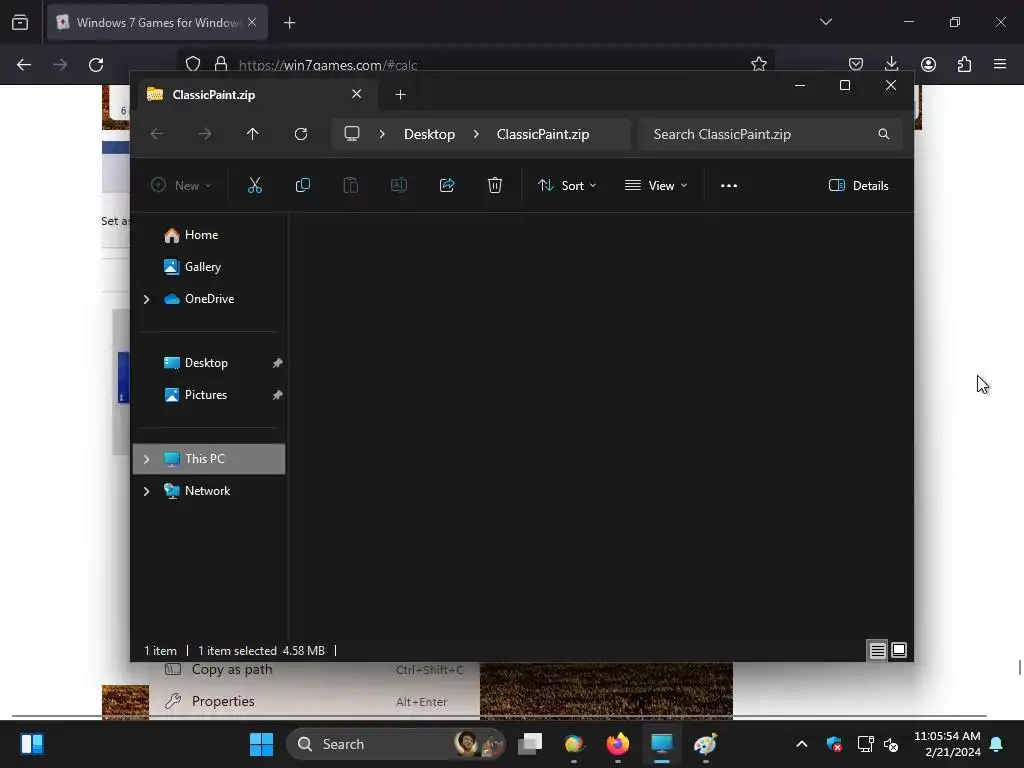Open the notifications bell icon
The image size is (1024, 768).
click(x=997, y=744)
